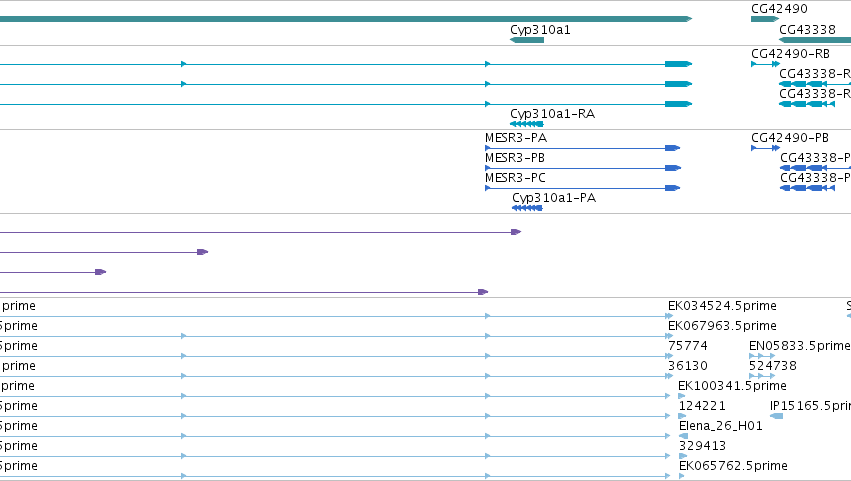Click the EK067963.5prime label
The width and height of the screenshot is (851, 481).
722,326
